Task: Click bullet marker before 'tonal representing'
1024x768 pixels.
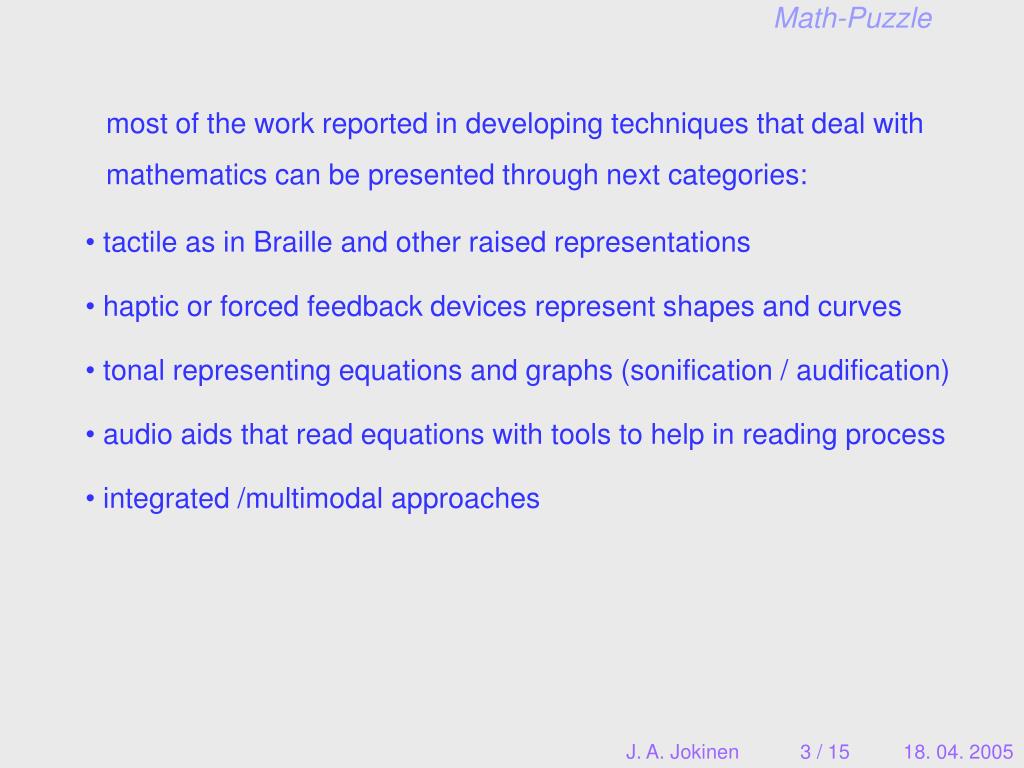Action: [x=90, y=371]
